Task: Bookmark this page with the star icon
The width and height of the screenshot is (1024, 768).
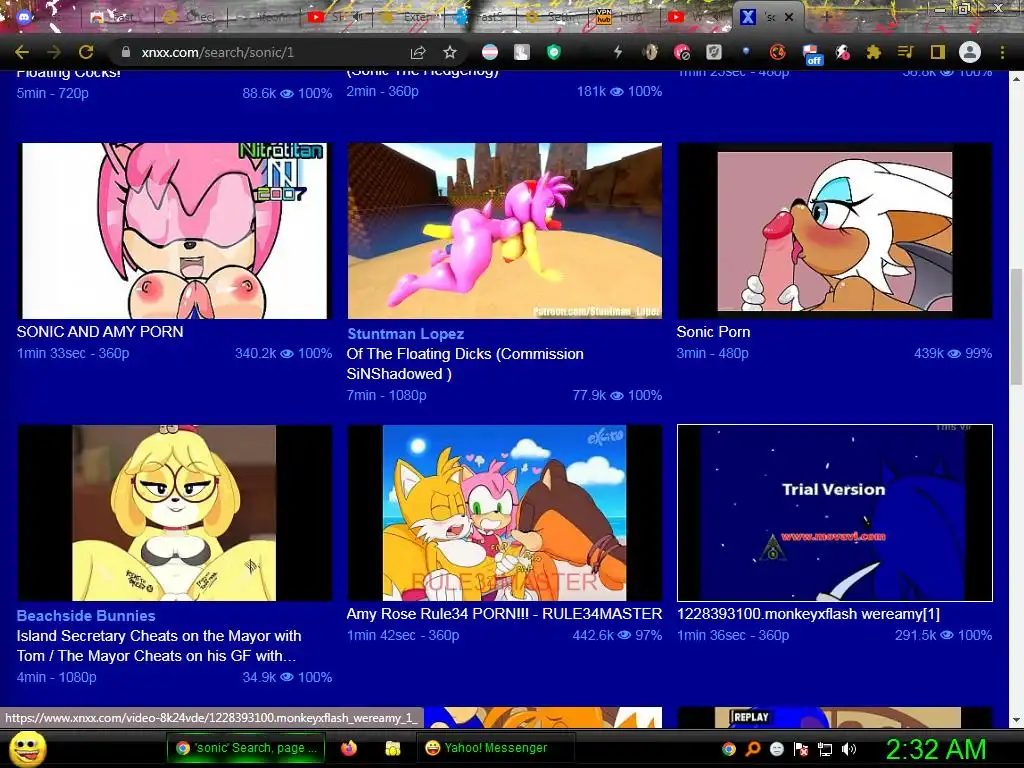Action: tap(450, 52)
